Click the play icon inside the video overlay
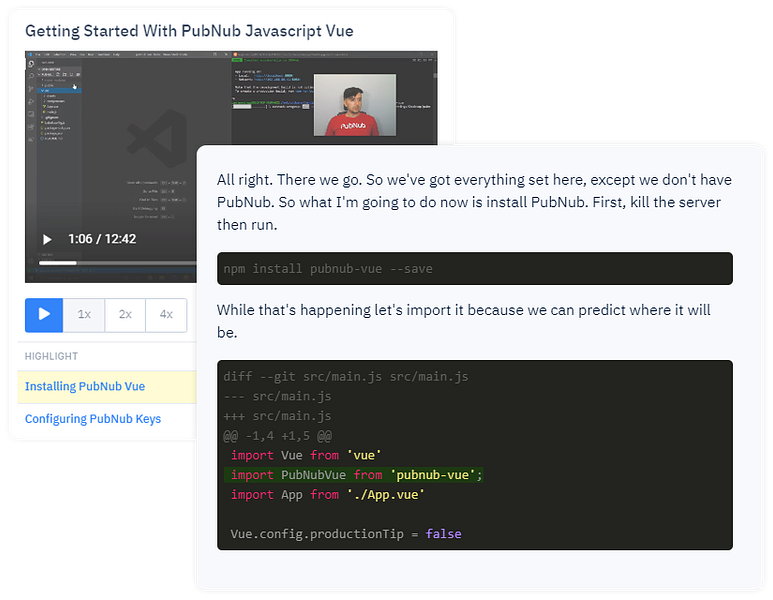The width and height of the screenshot is (773, 600). tap(47, 240)
